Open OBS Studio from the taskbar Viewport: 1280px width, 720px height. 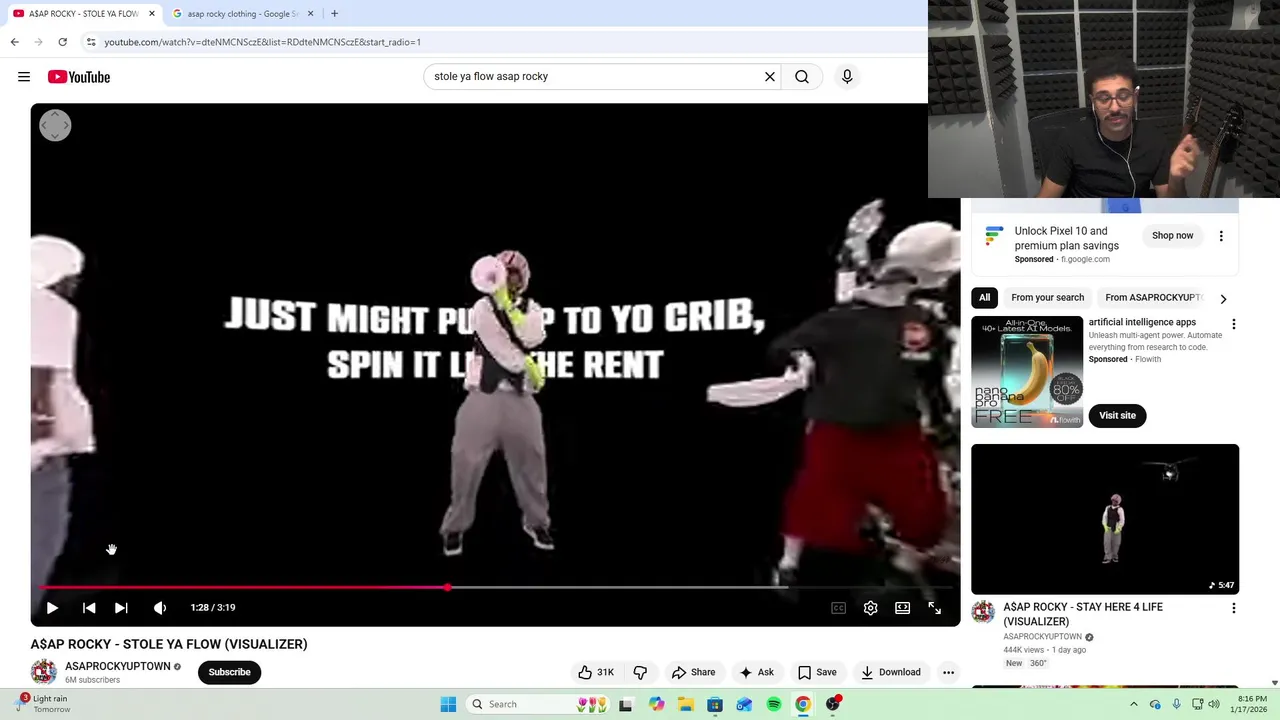[833, 704]
